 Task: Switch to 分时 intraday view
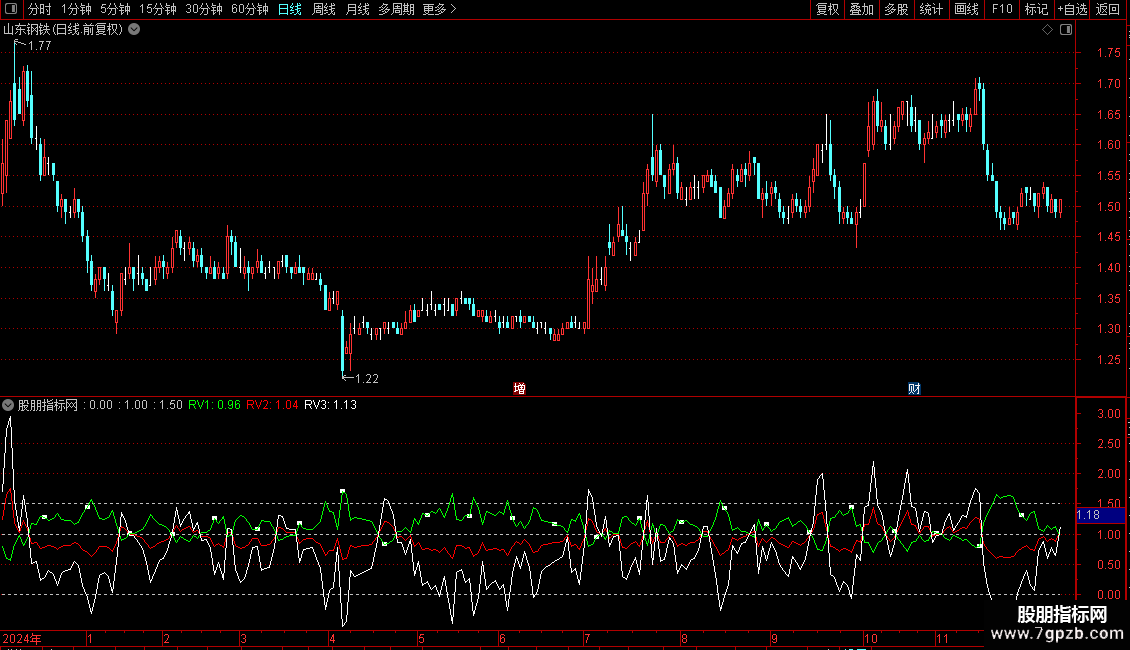[x=40, y=9]
